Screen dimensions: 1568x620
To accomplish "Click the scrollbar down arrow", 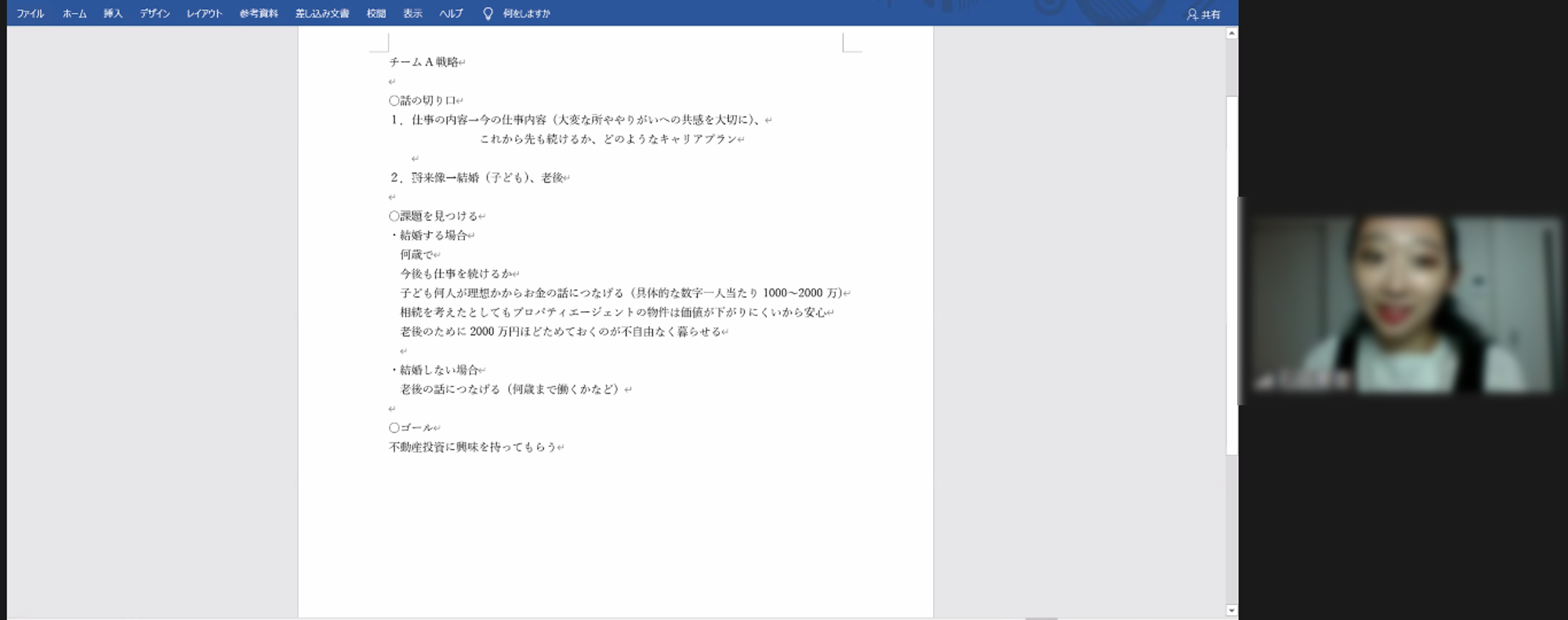I will click(1232, 610).
